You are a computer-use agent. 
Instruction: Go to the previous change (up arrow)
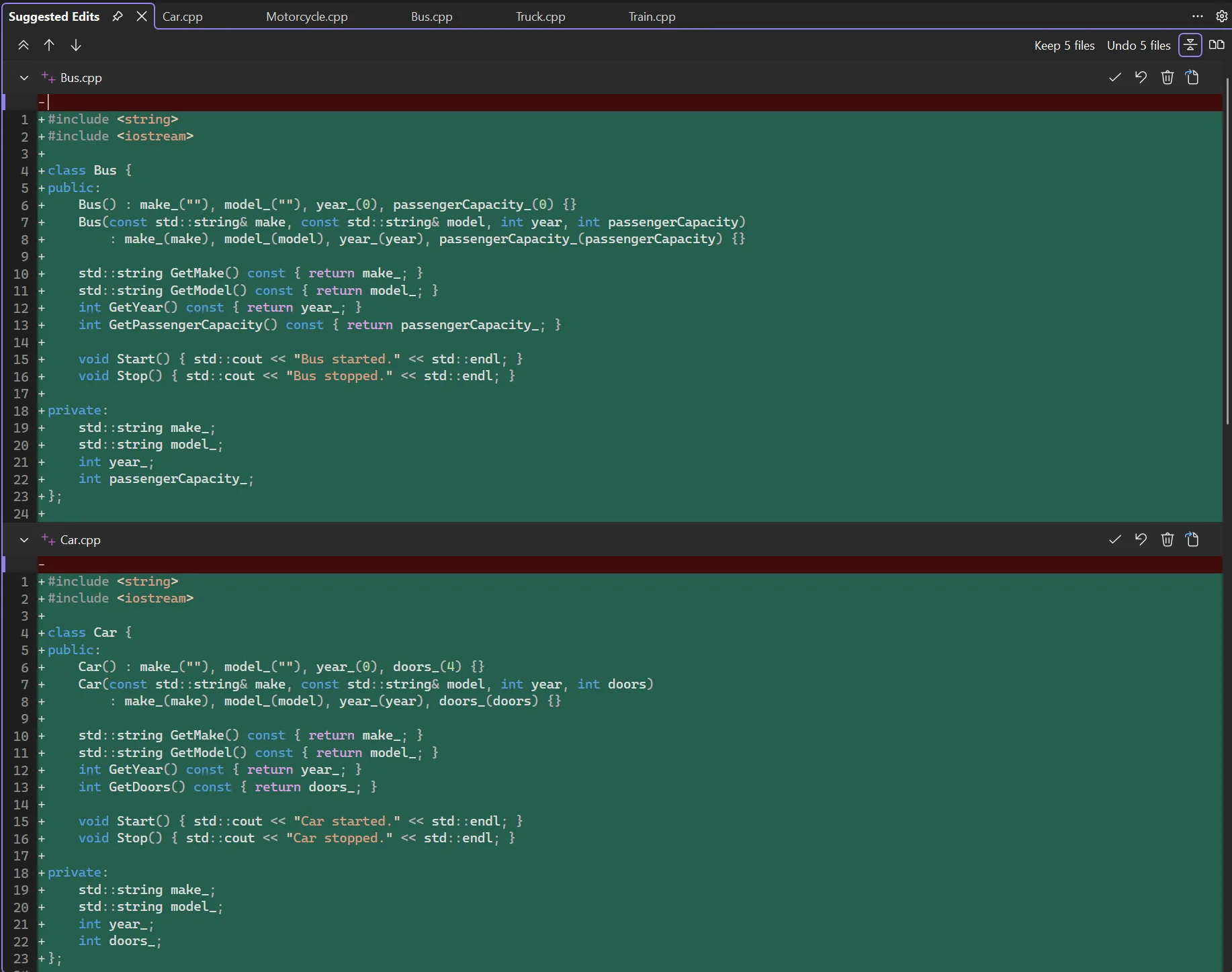[49, 45]
